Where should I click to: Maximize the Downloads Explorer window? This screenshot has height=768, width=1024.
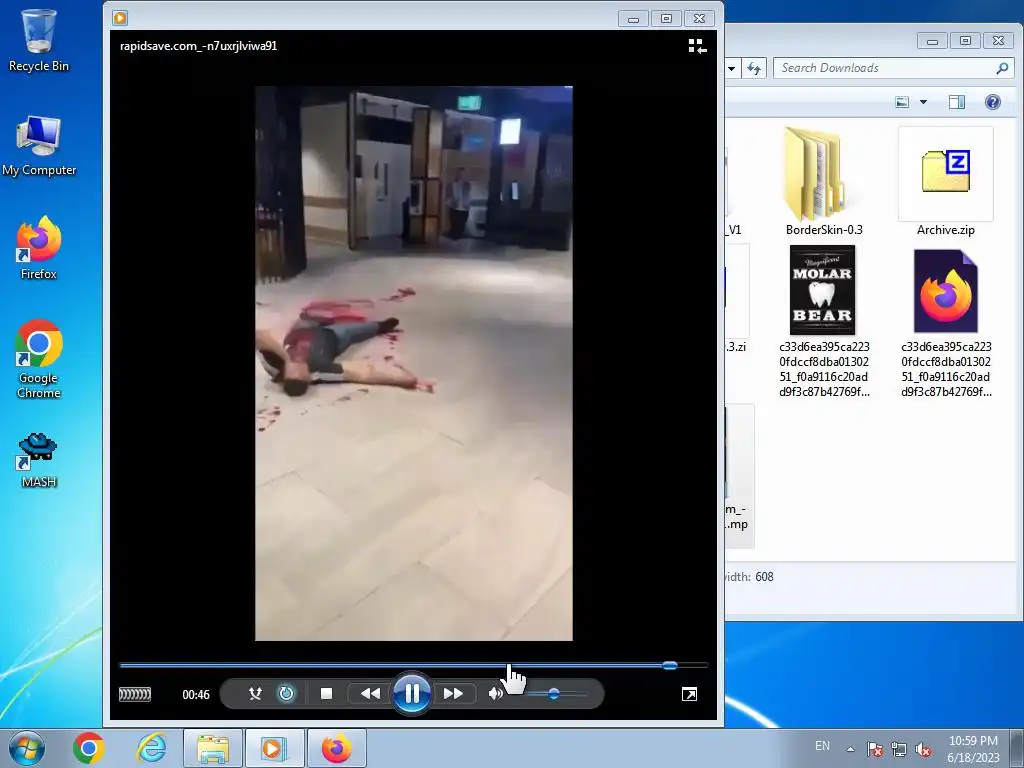click(965, 40)
